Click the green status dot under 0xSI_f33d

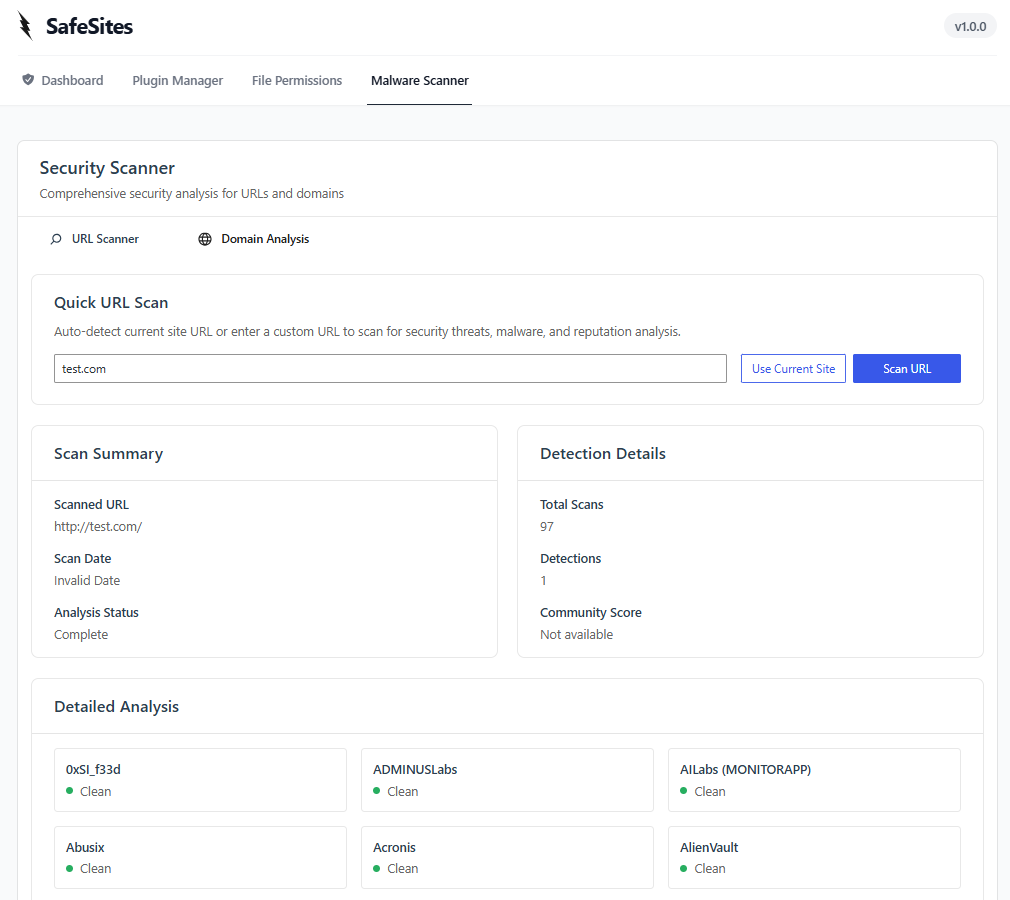click(70, 791)
